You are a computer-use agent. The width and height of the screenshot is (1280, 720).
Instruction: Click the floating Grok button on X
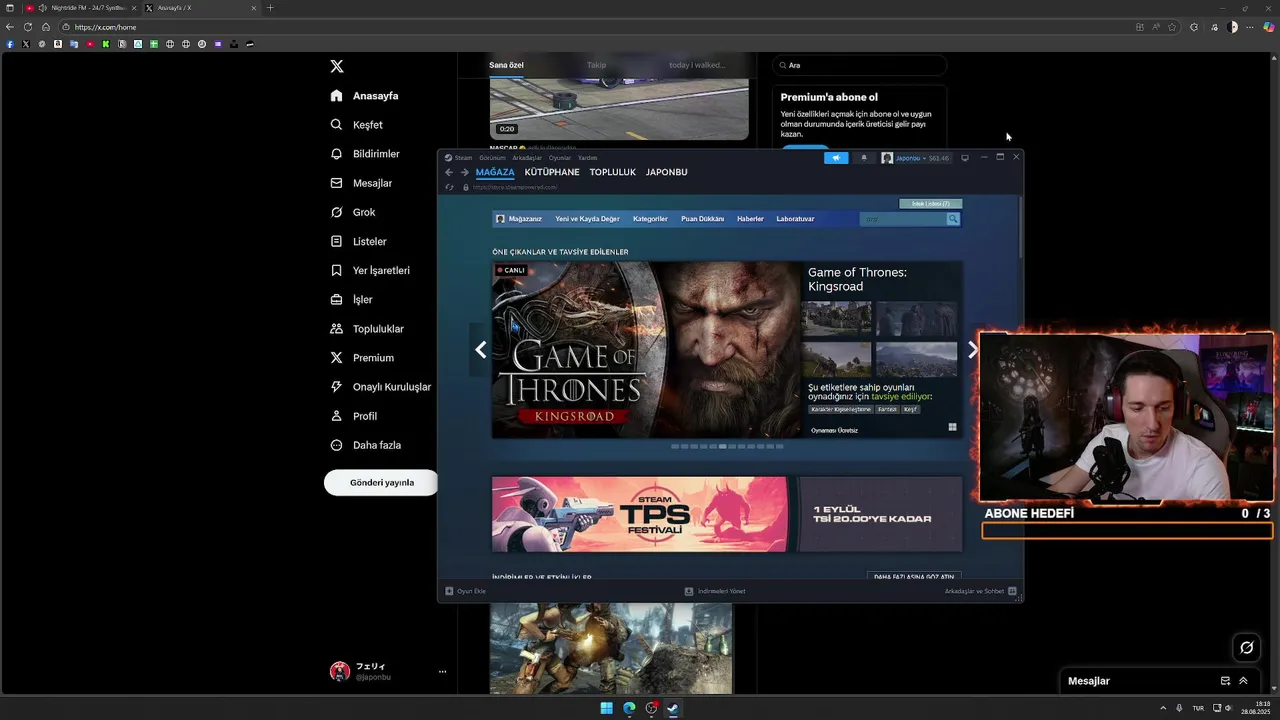(1246, 647)
